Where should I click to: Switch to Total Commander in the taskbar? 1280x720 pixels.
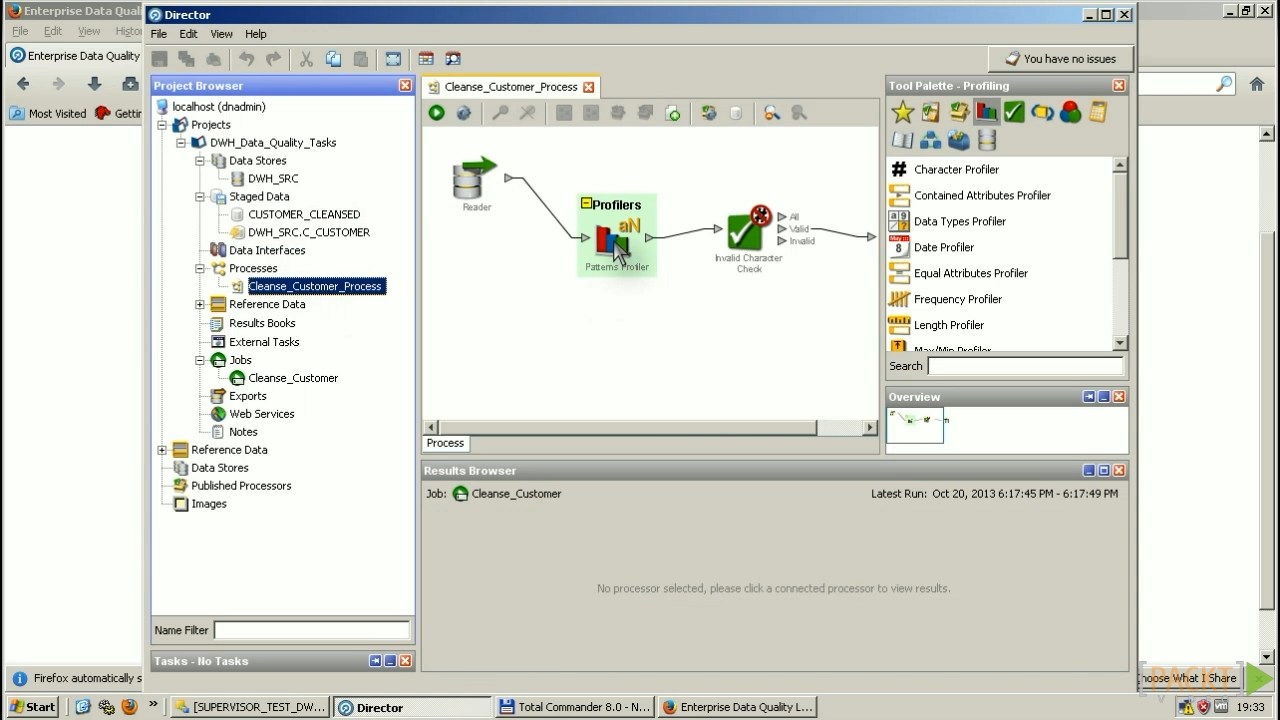pos(574,707)
